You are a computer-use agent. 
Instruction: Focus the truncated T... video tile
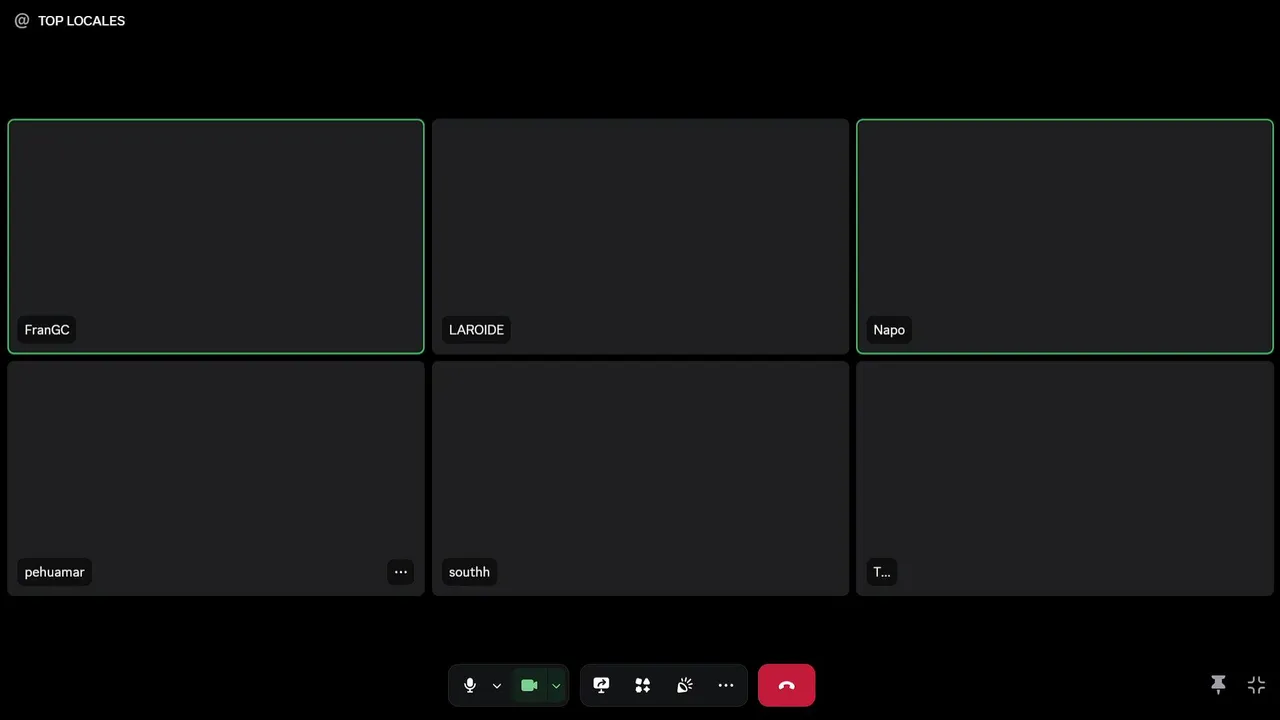[x=1065, y=479]
